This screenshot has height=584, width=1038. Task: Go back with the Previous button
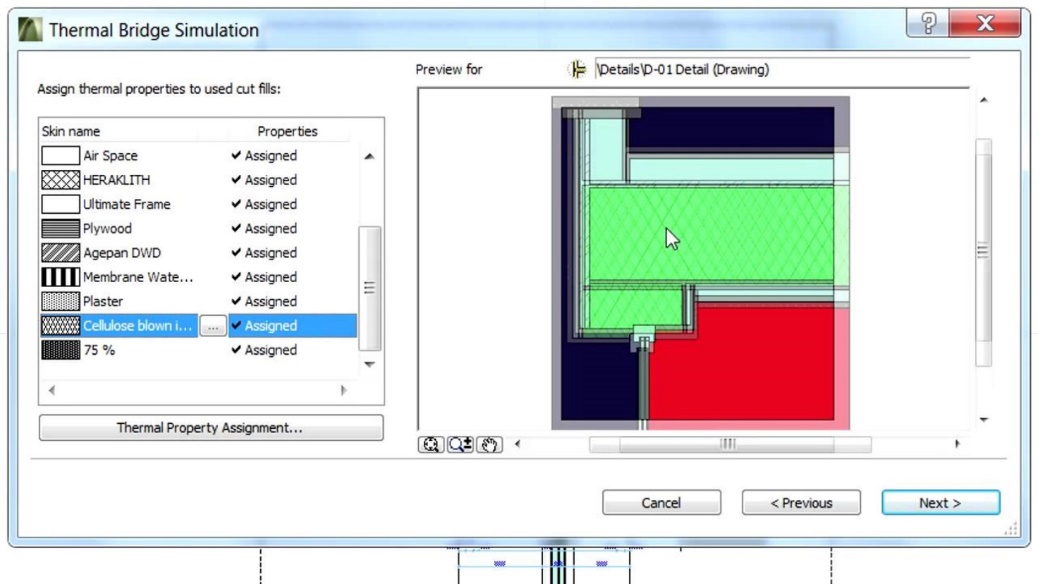[801, 503]
